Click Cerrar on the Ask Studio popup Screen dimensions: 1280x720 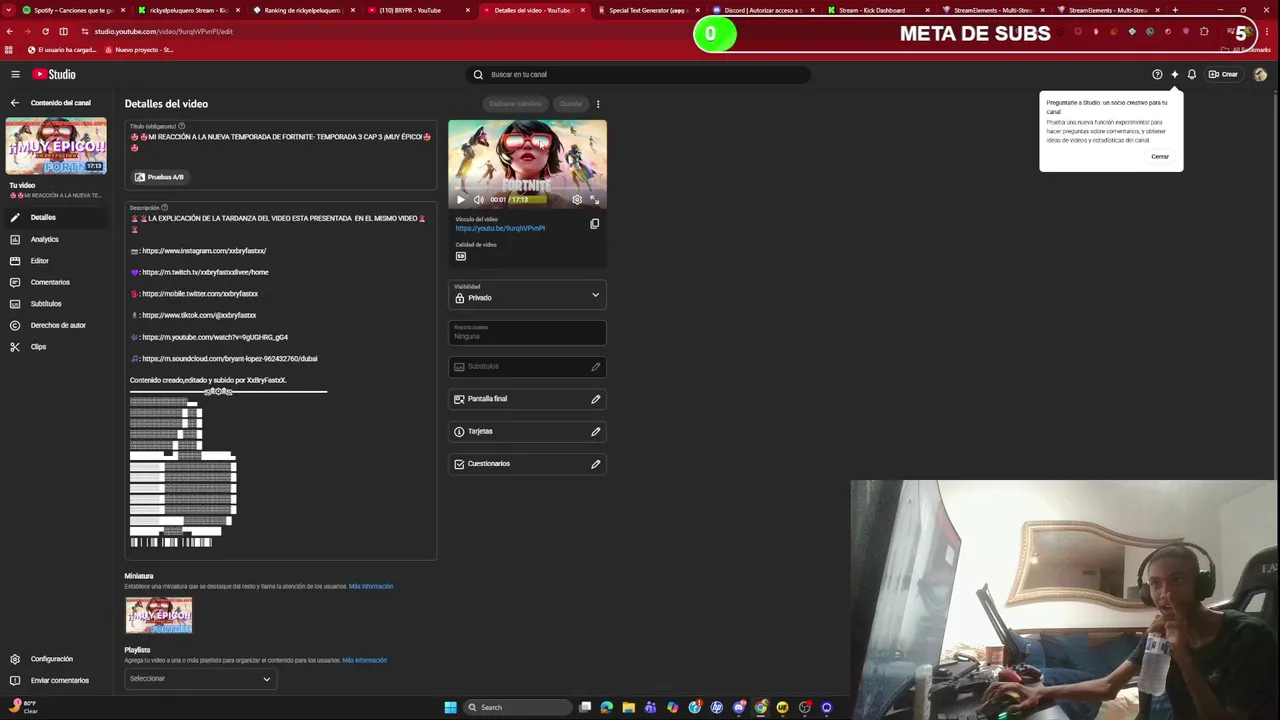tap(1160, 156)
